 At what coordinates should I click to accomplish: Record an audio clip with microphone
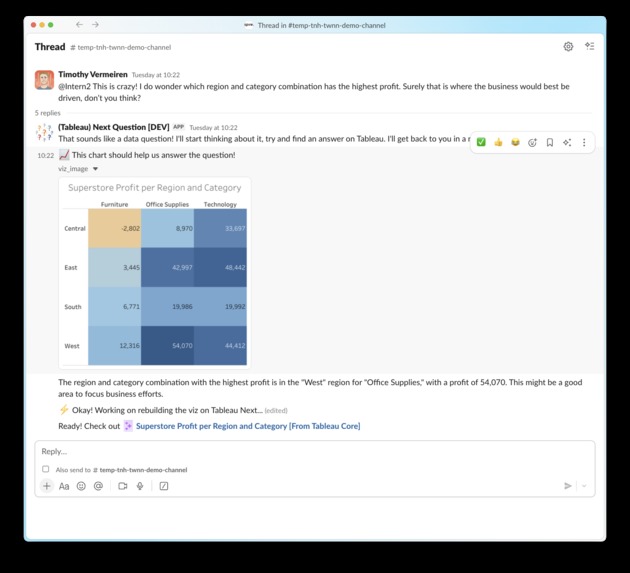(140, 486)
